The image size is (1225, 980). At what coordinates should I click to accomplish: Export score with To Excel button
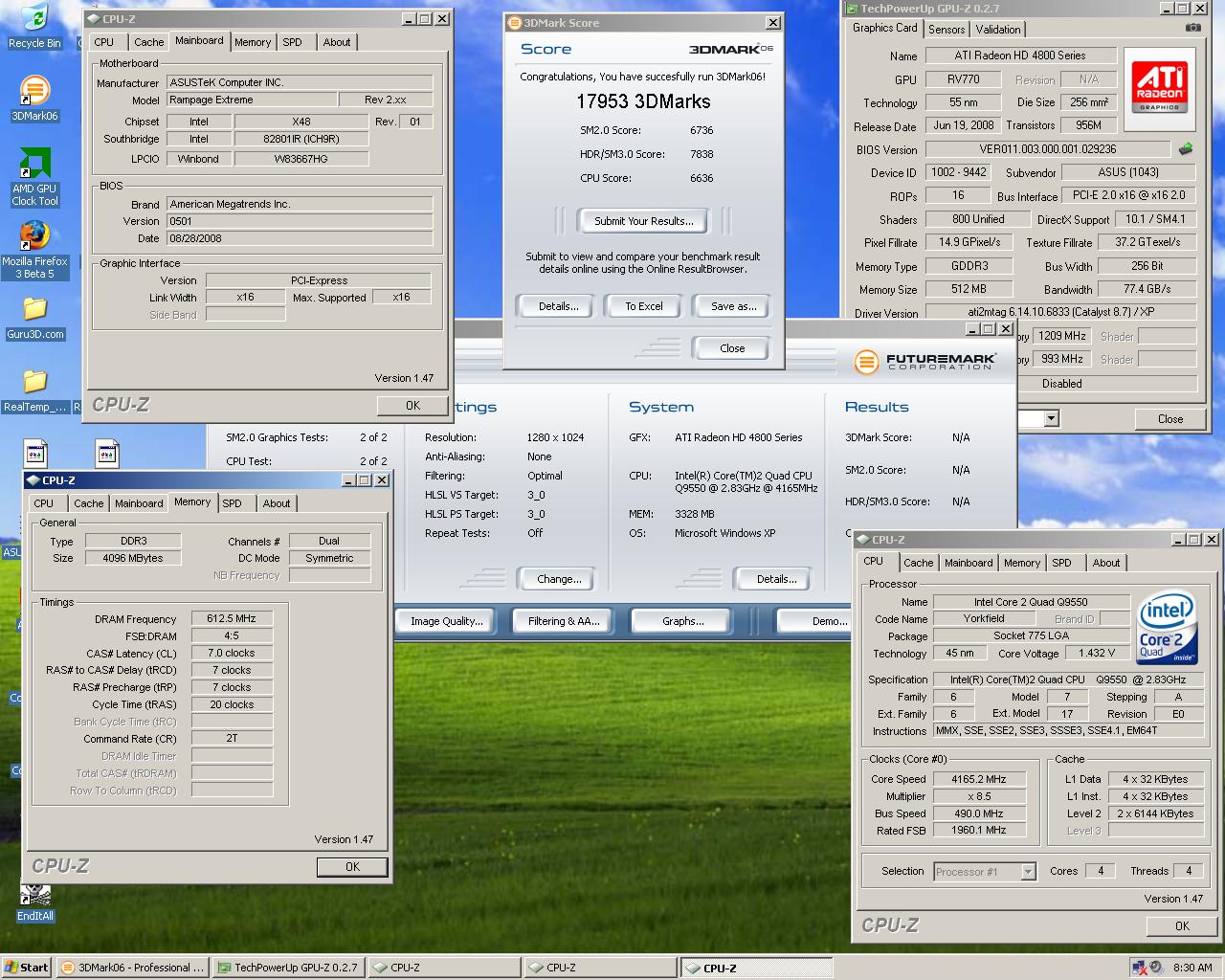[644, 306]
